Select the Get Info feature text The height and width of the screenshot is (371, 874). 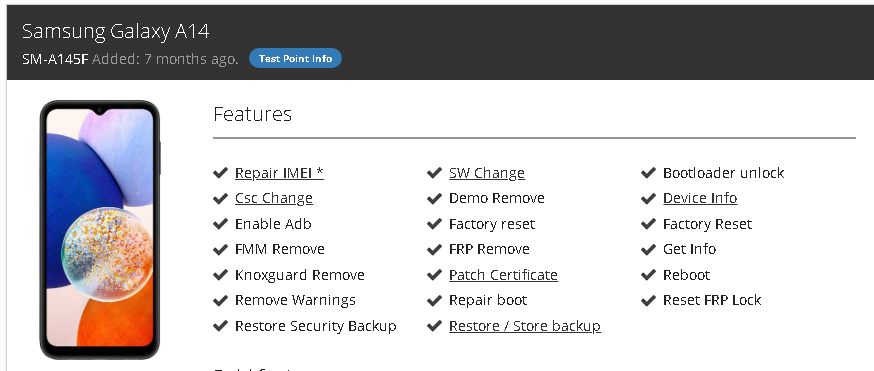[690, 249]
